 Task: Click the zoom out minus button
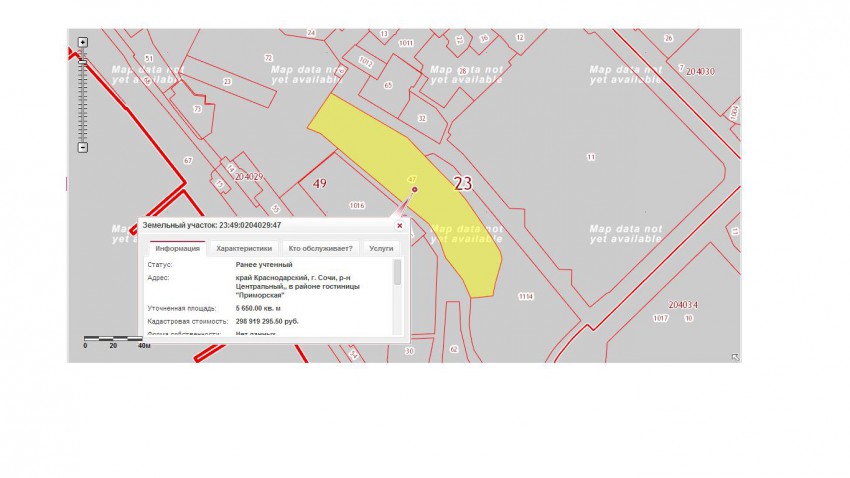point(83,148)
